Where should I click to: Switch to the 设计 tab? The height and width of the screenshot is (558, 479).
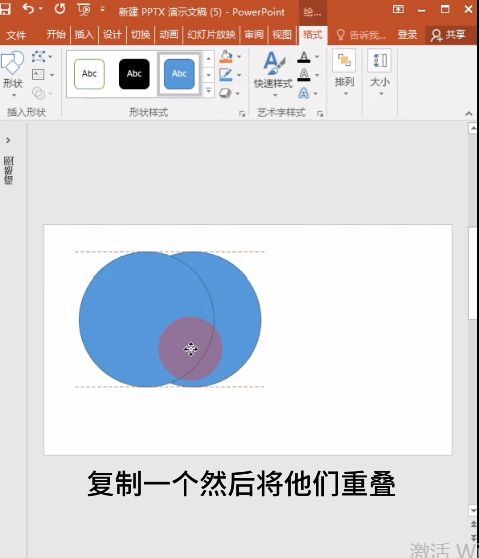pyautogui.click(x=112, y=35)
